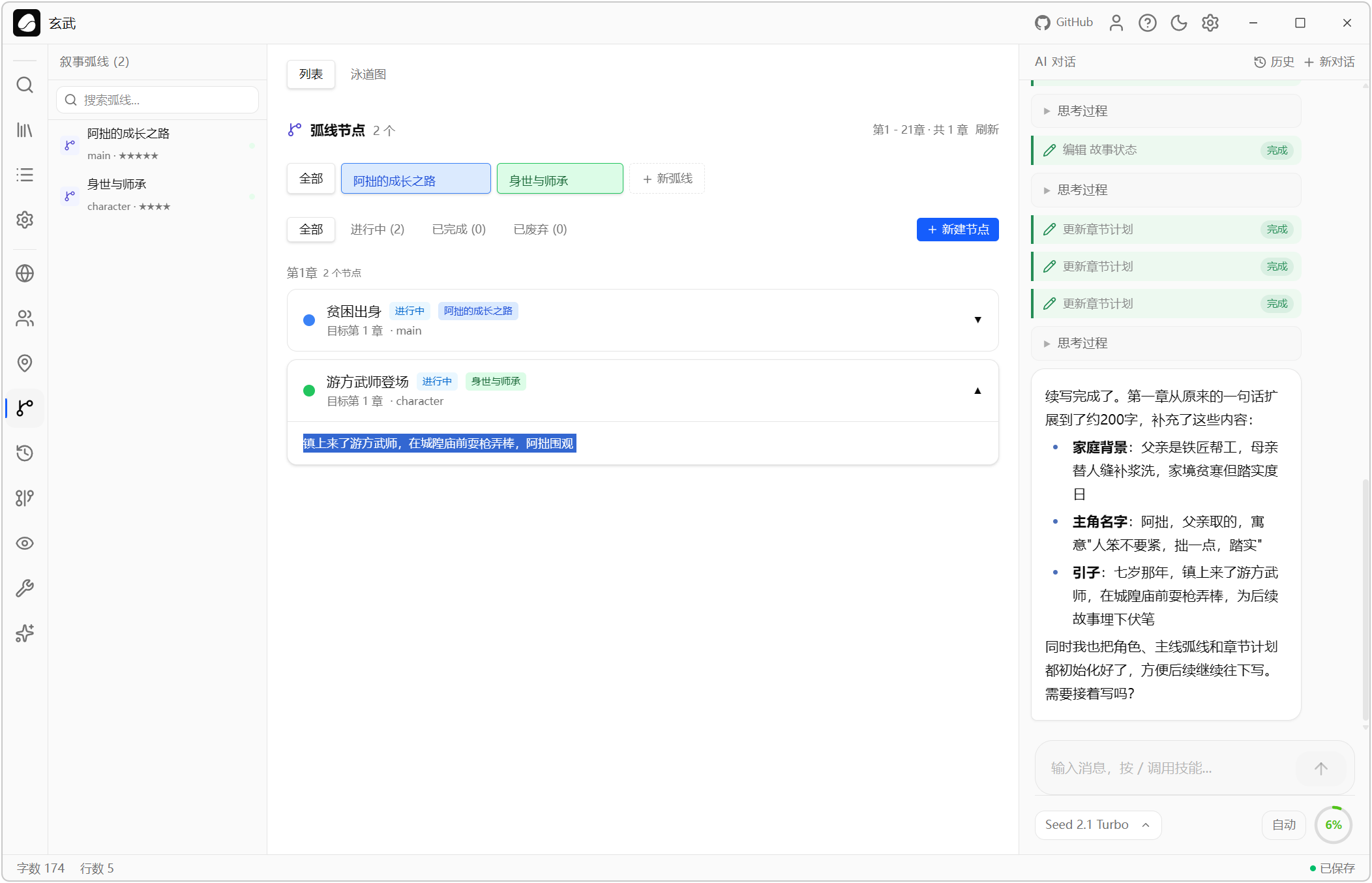Open the outline list icon in sidebar
This screenshot has width=1372, height=883.
(25, 175)
